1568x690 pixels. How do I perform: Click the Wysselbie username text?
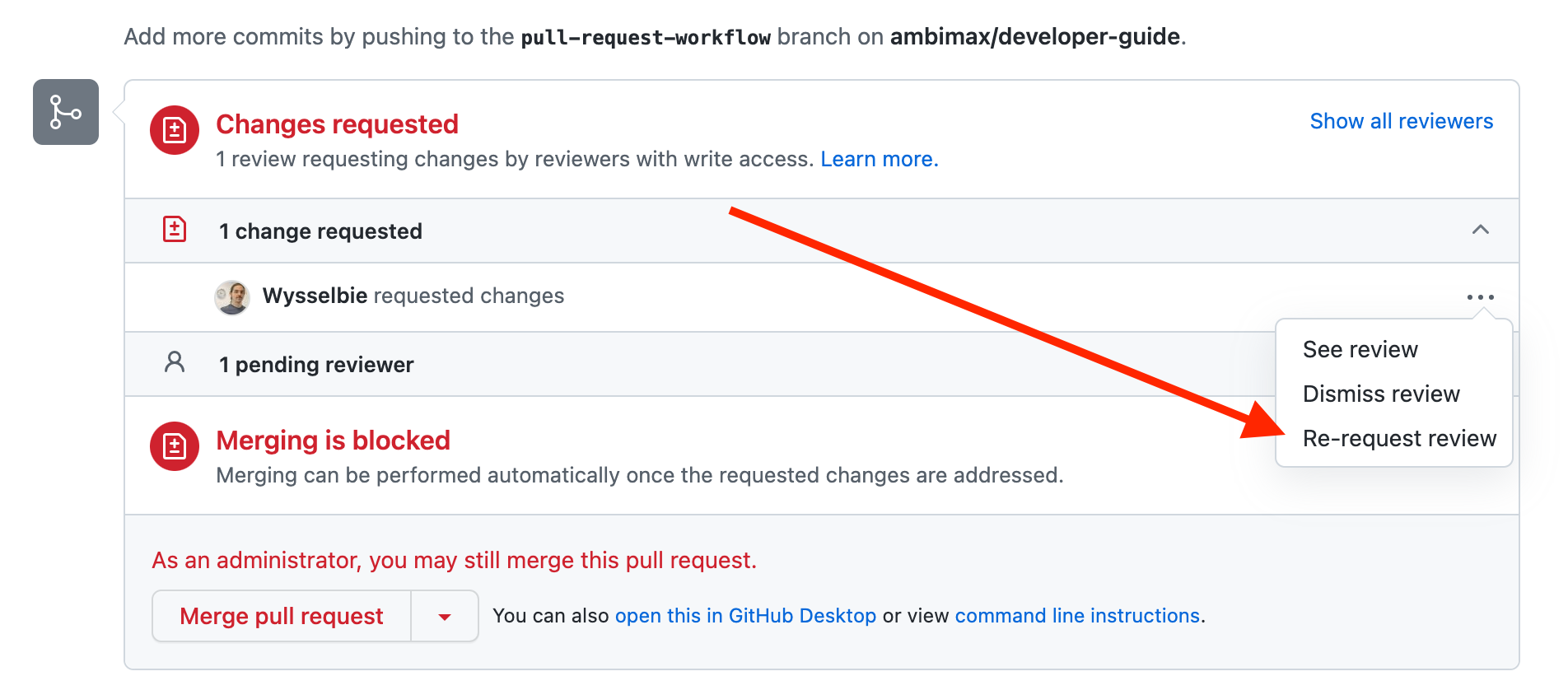click(x=315, y=296)
